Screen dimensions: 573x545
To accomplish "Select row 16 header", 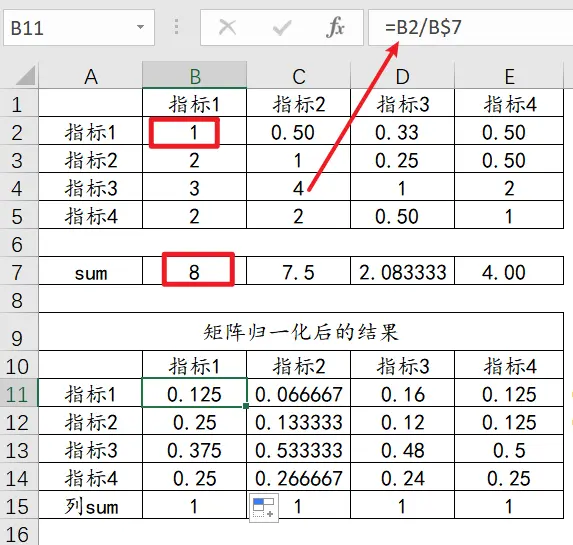I will 19,533.
